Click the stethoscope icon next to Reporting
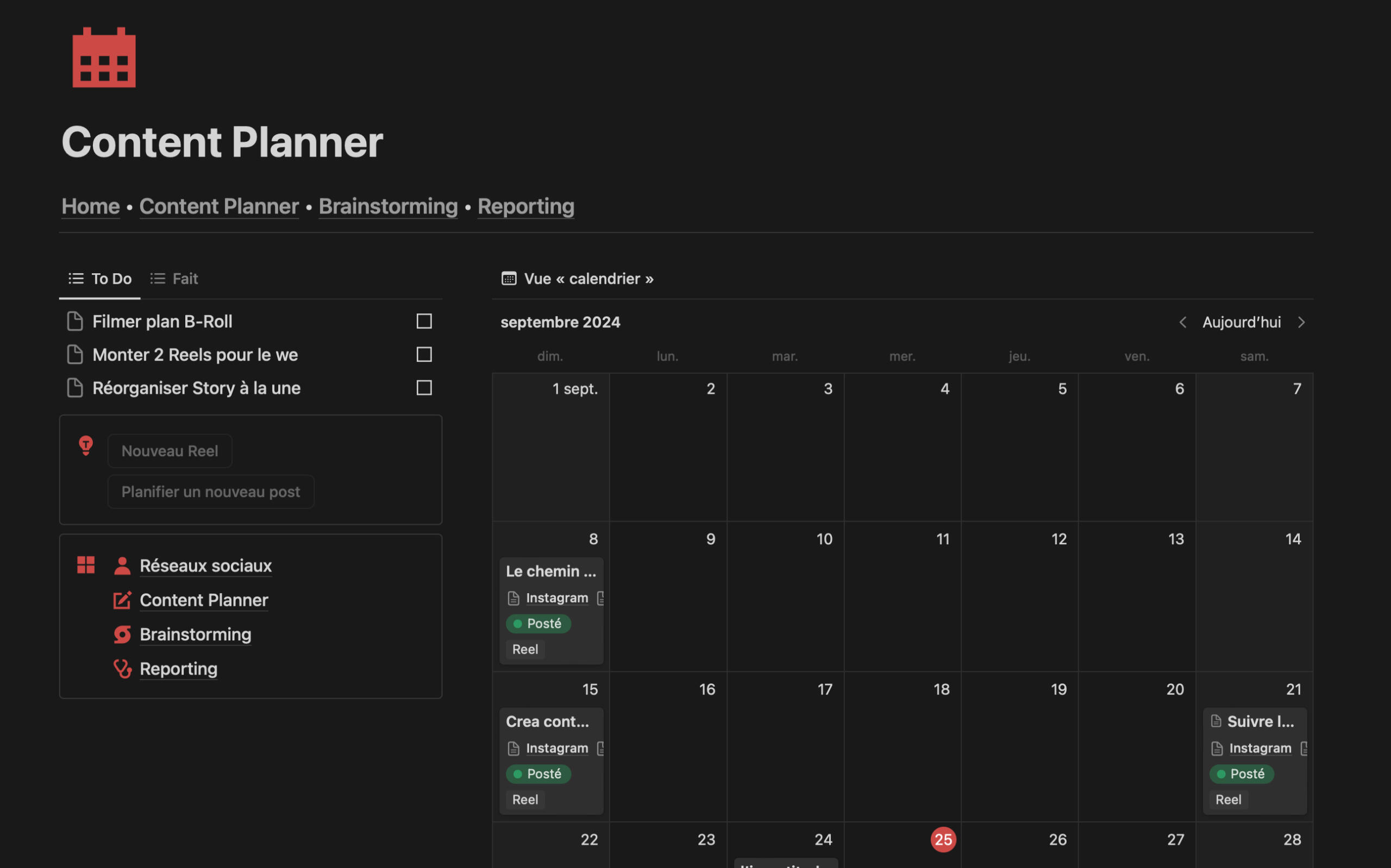Image resolution: width=1391 pixels, height=868 pixels. tap(122, 669)
